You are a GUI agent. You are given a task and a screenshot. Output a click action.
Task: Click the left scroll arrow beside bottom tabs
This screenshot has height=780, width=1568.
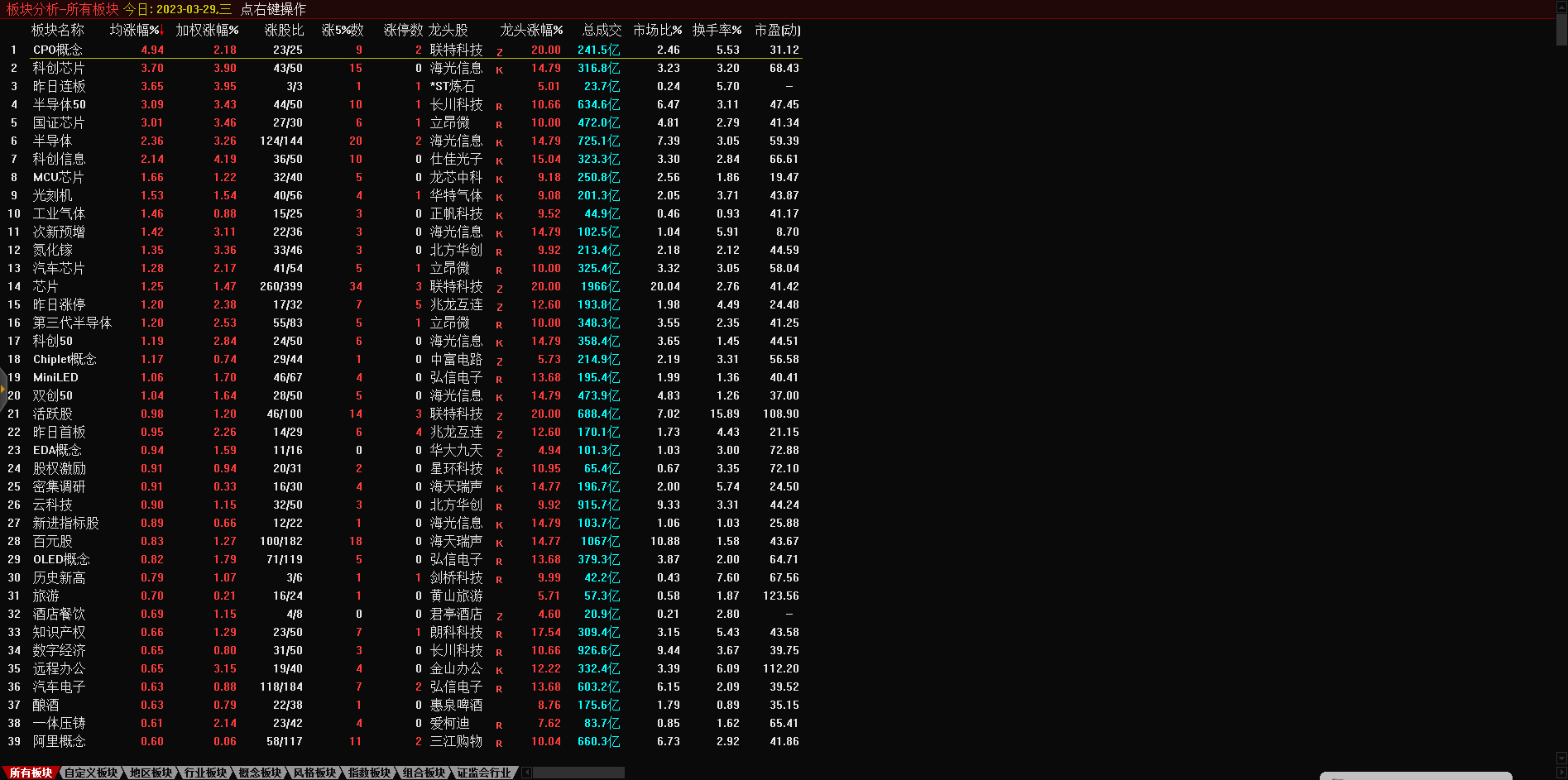pyautogui.click(x=526, y=773)
